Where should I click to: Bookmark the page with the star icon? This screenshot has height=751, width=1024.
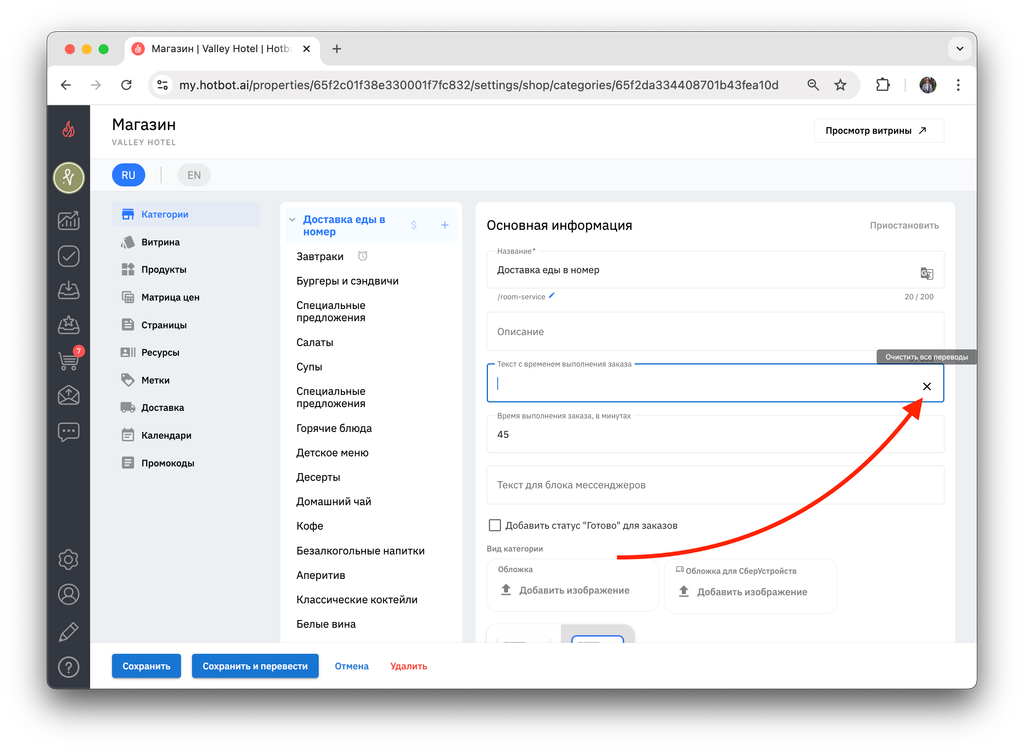[840, 85]
